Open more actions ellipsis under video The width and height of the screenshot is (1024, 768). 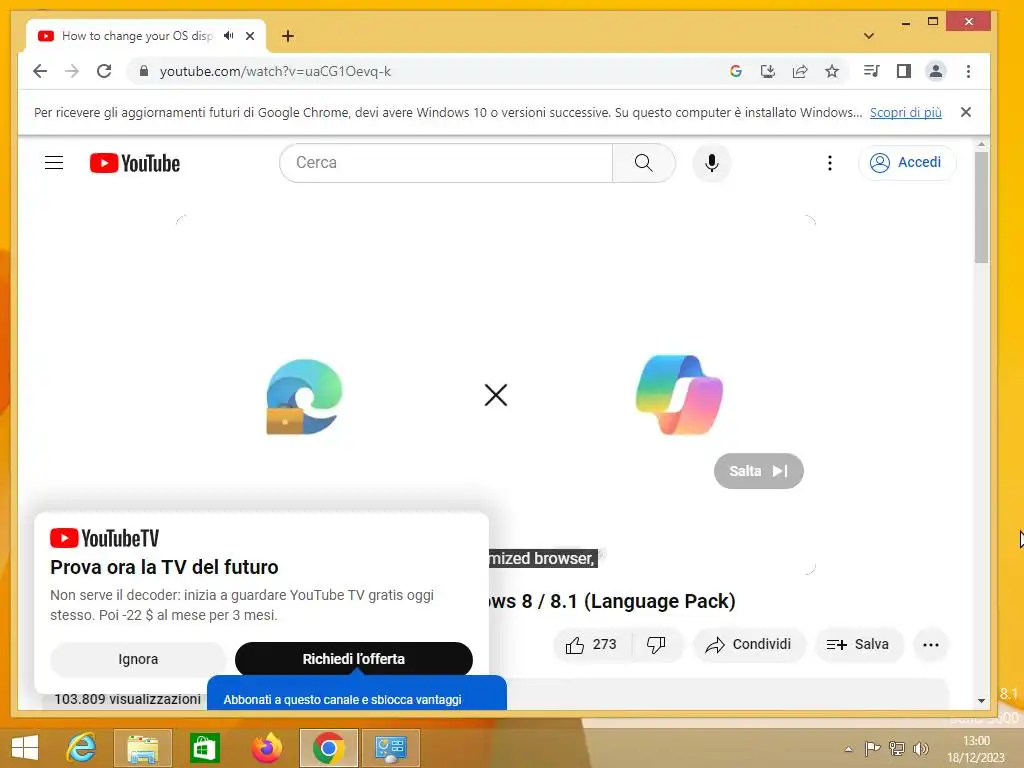click(x=931, y=645)
